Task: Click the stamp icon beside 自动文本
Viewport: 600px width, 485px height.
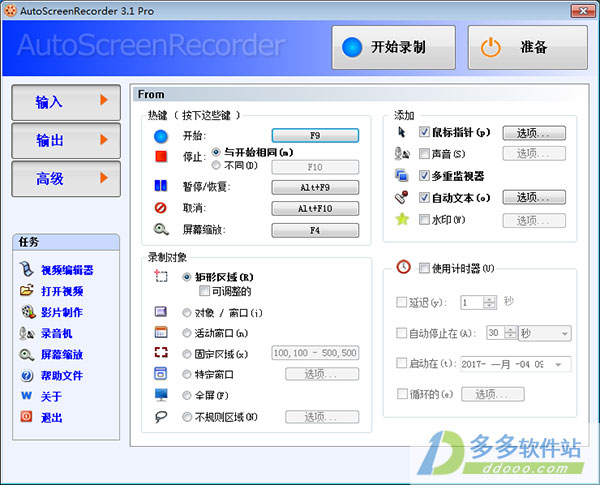Action: (401, 197)
